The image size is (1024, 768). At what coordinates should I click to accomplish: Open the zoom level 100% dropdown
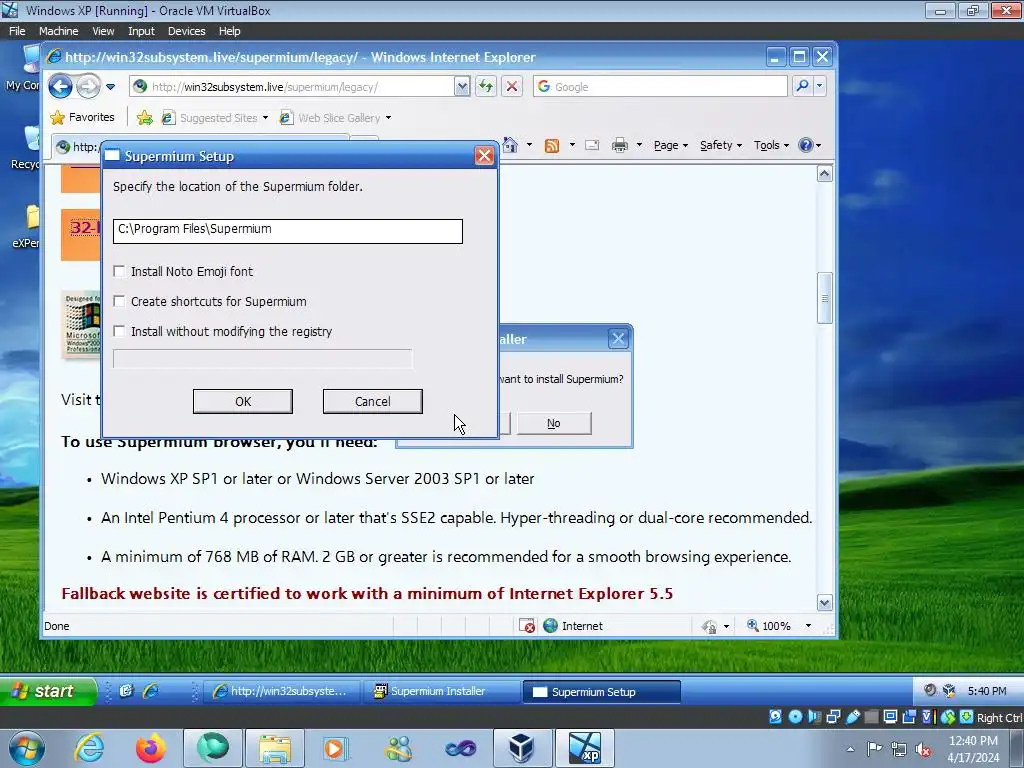click(808, 626)
